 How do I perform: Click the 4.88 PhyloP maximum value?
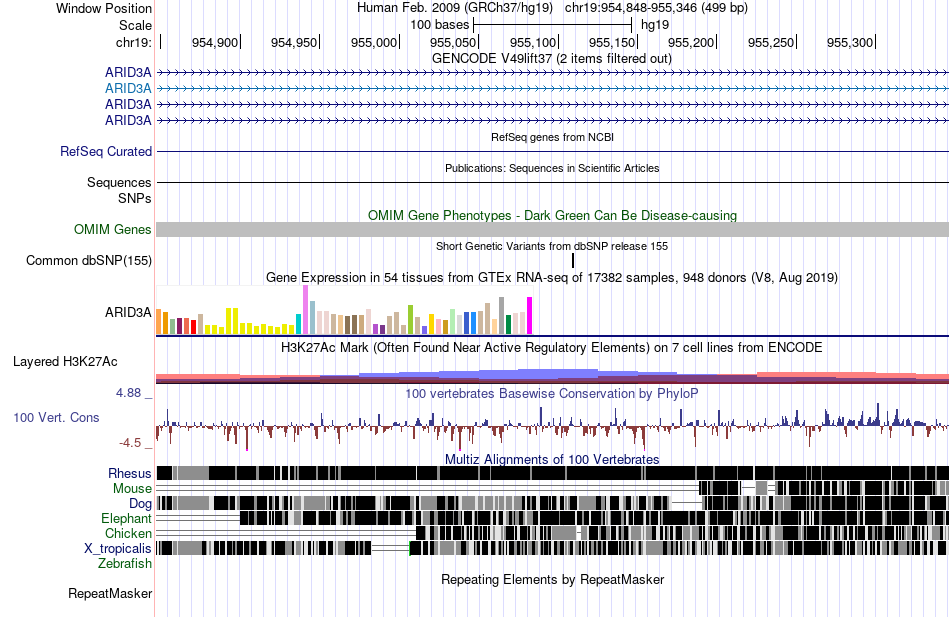[128, 393]
